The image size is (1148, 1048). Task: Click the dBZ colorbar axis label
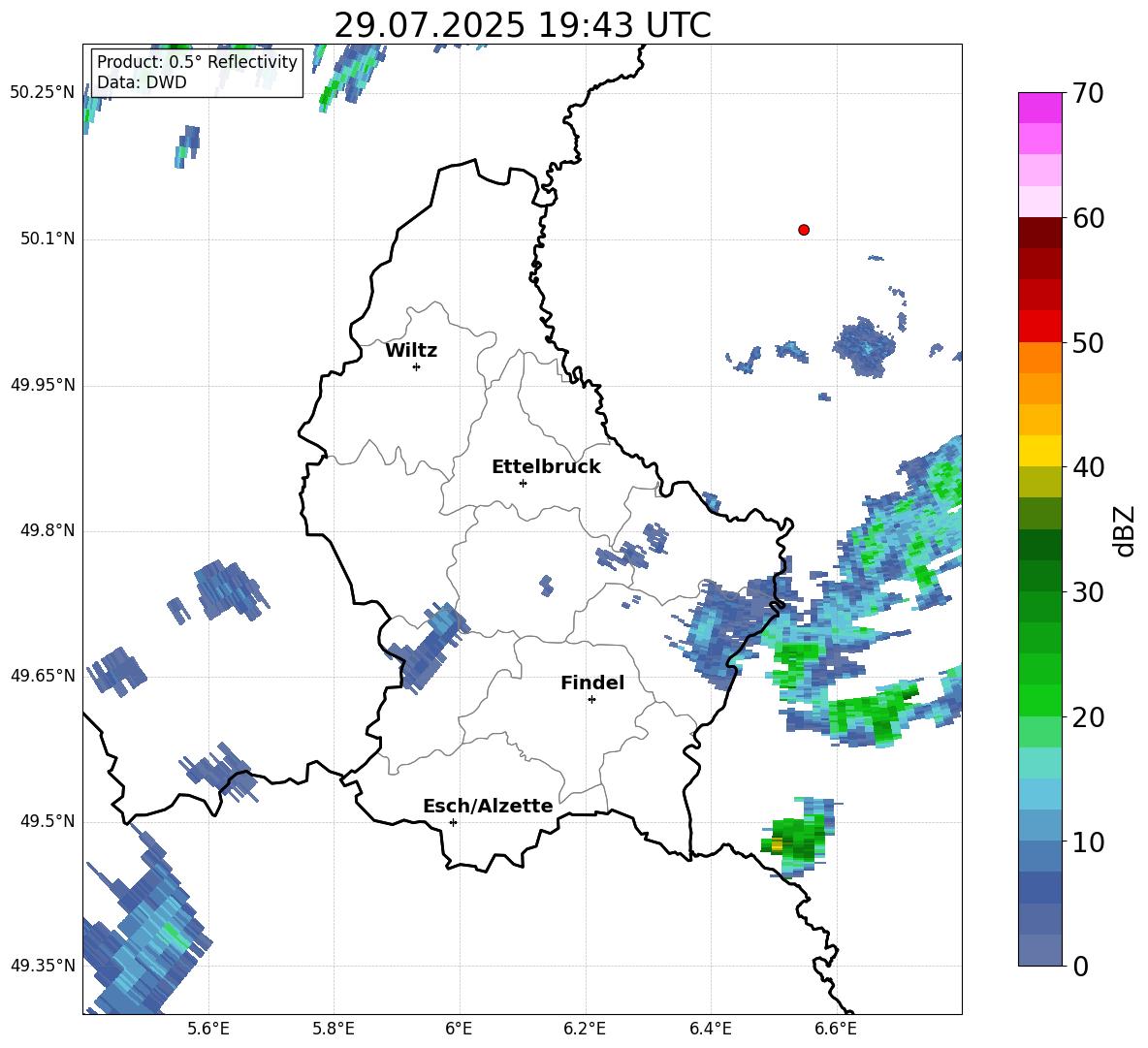tap(1126, 530)
